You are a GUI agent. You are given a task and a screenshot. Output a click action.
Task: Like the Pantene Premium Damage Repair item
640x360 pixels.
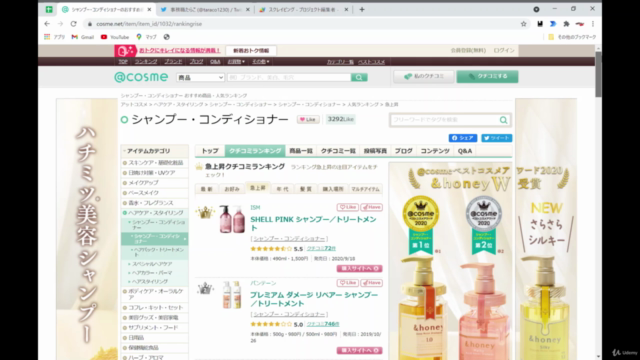347,282
